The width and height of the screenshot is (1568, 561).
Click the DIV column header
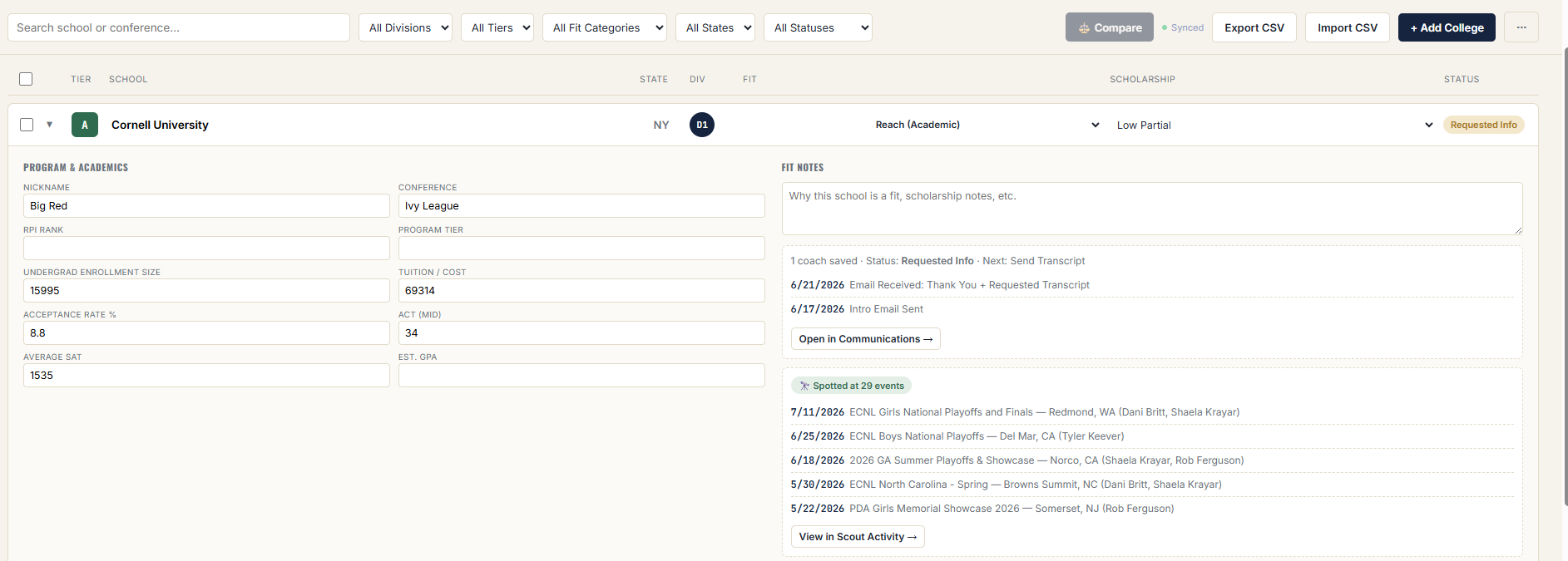click(697, 79)
